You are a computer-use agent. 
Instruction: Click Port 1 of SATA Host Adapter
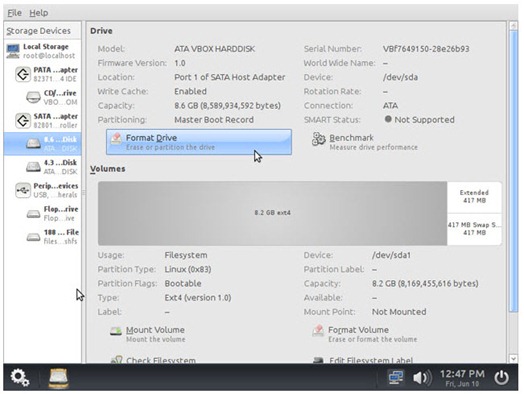230,77
